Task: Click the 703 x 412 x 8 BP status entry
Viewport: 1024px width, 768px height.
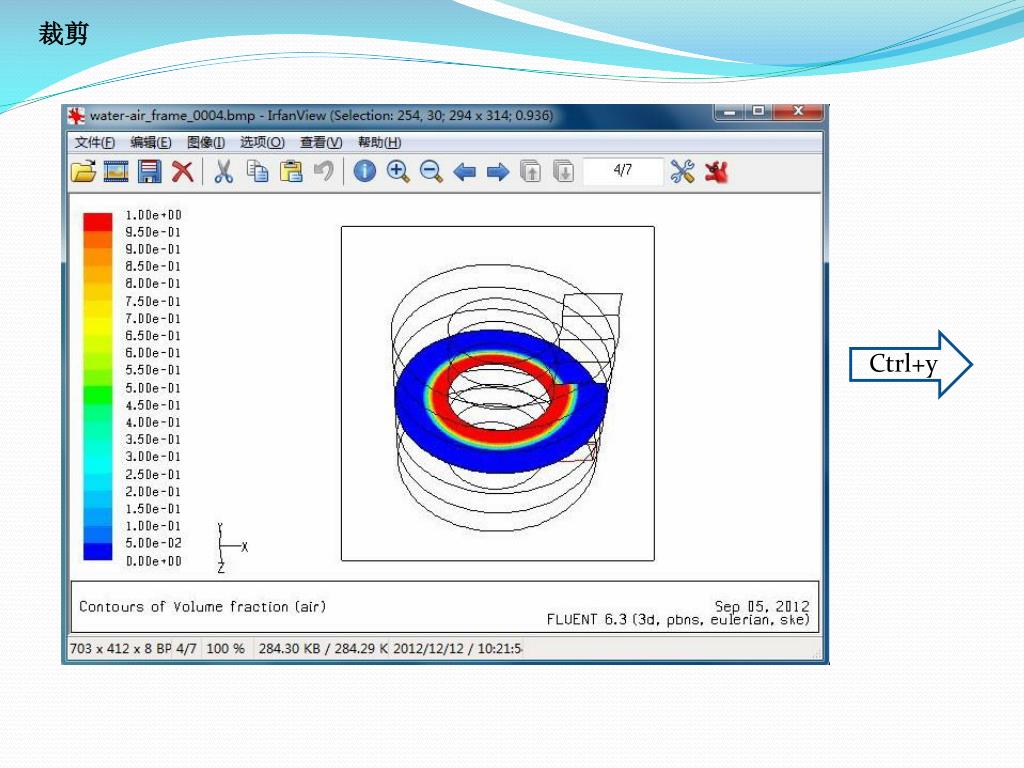Action: click(x=120, y=648)
